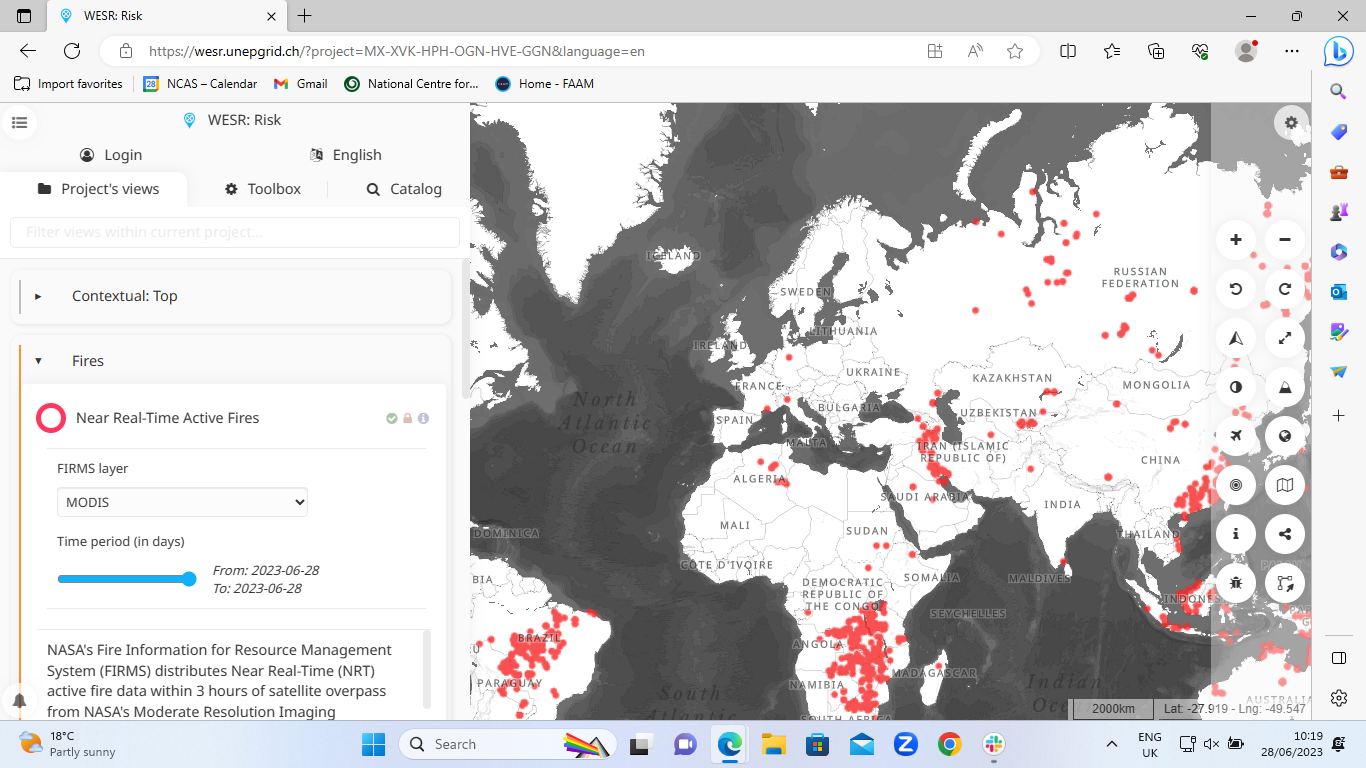Viewport: 1366px width, 768px height.
Task: Click the Login button
Action: pos(111,155)
